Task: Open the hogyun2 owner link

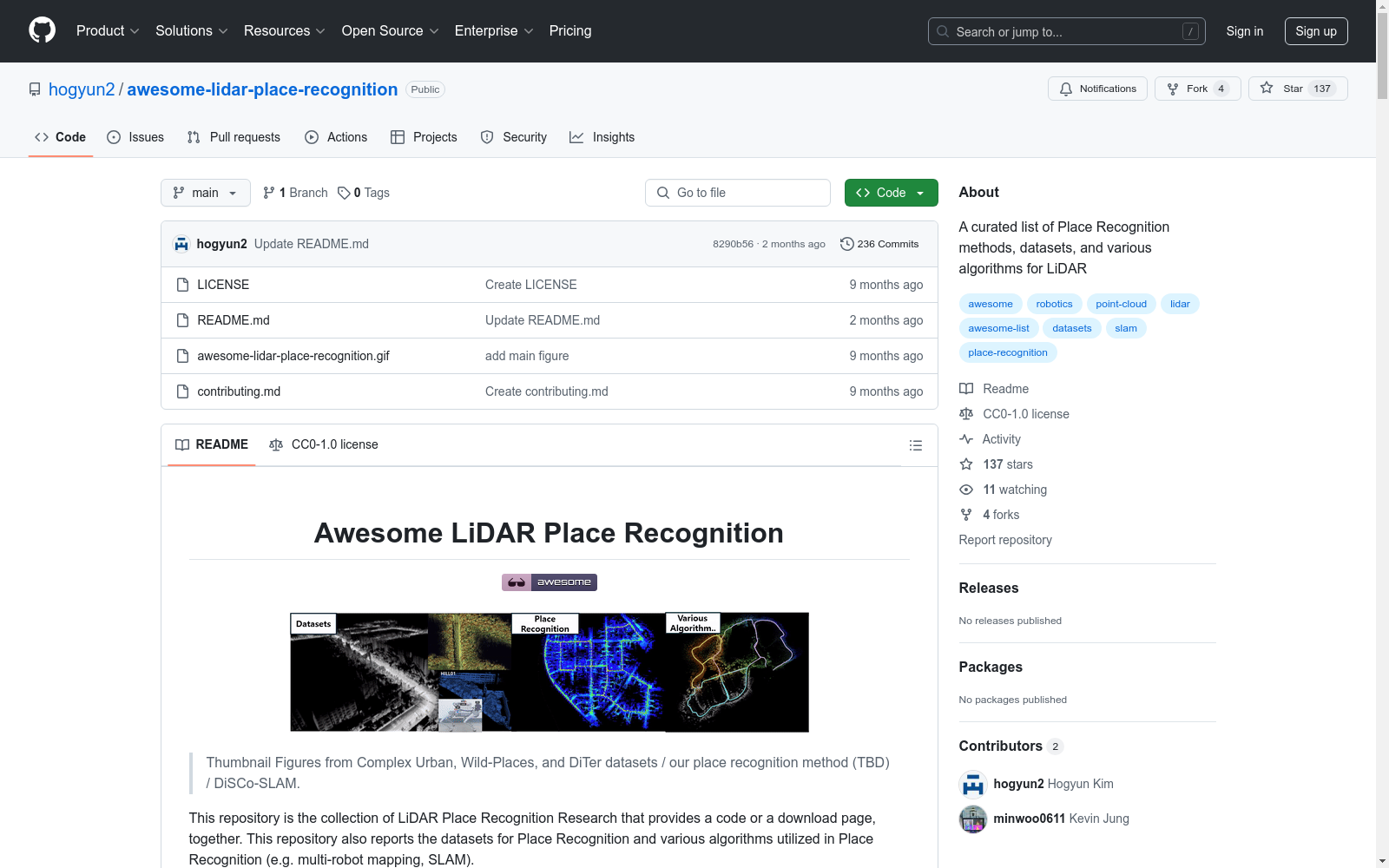Action: tap(82, 89)
